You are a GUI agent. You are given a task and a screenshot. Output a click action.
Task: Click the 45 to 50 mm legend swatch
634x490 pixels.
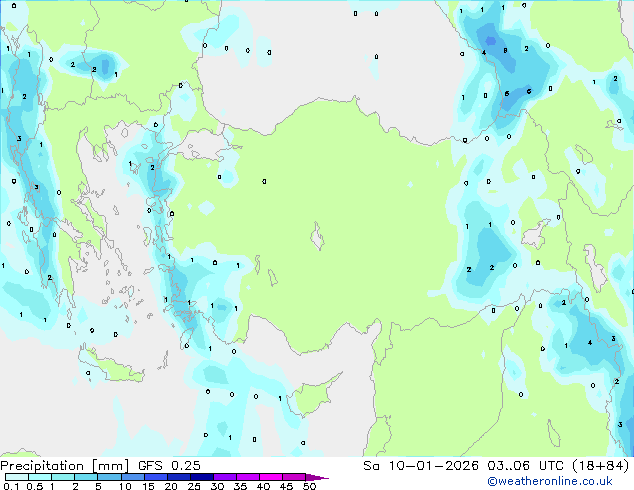294,477
